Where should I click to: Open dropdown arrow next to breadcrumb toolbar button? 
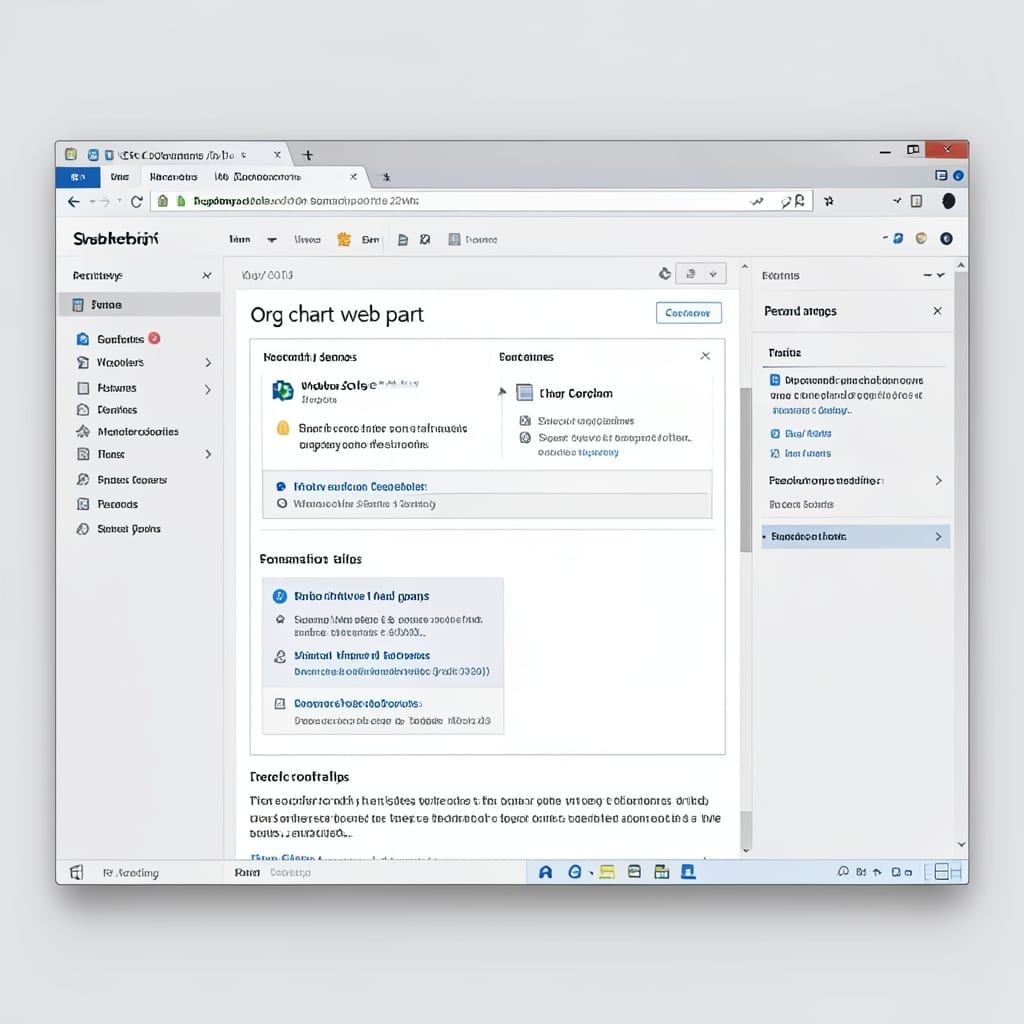coord(713,274)
